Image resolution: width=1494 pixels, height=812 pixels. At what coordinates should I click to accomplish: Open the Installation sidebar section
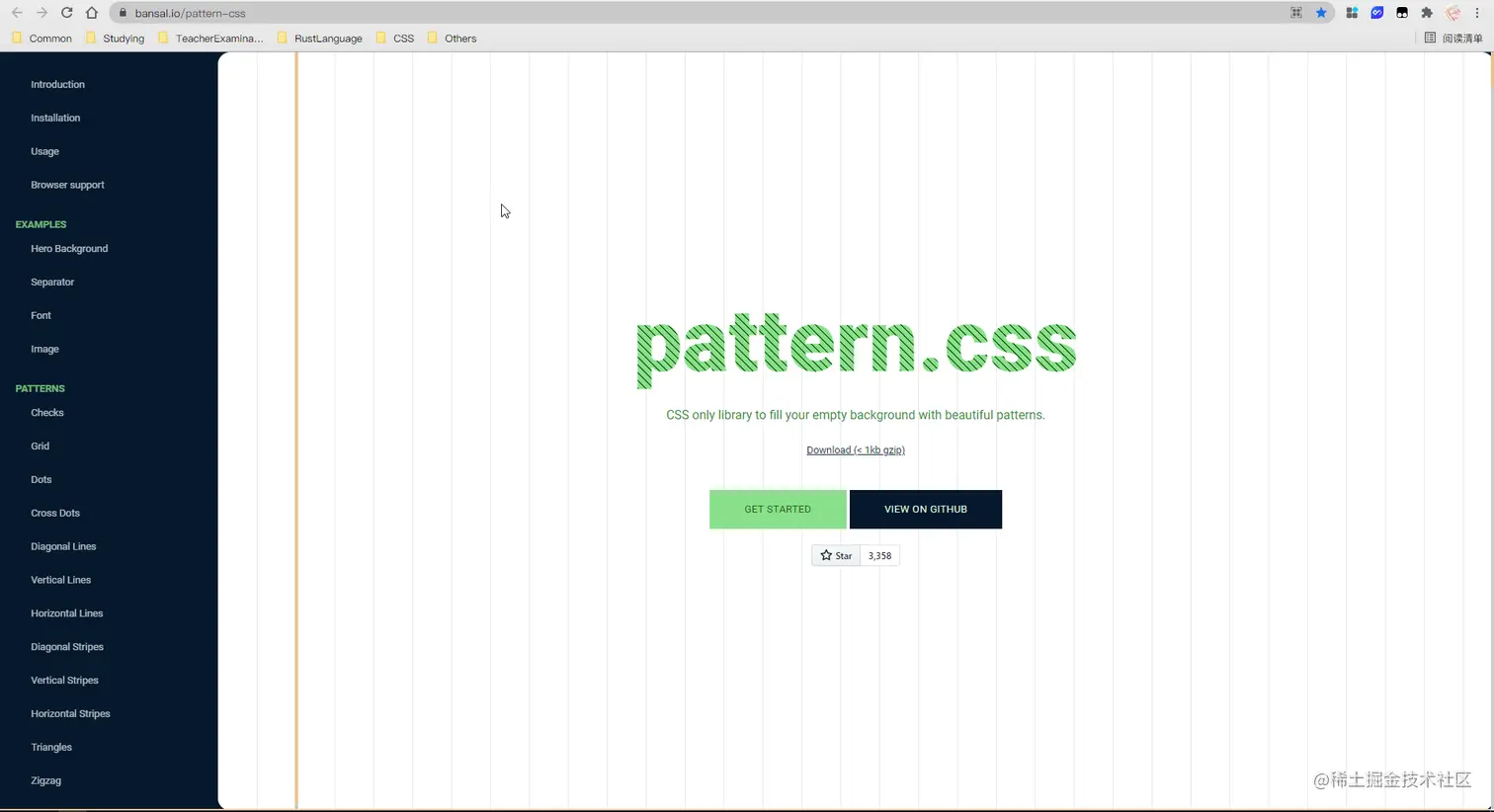pos(55,119)
